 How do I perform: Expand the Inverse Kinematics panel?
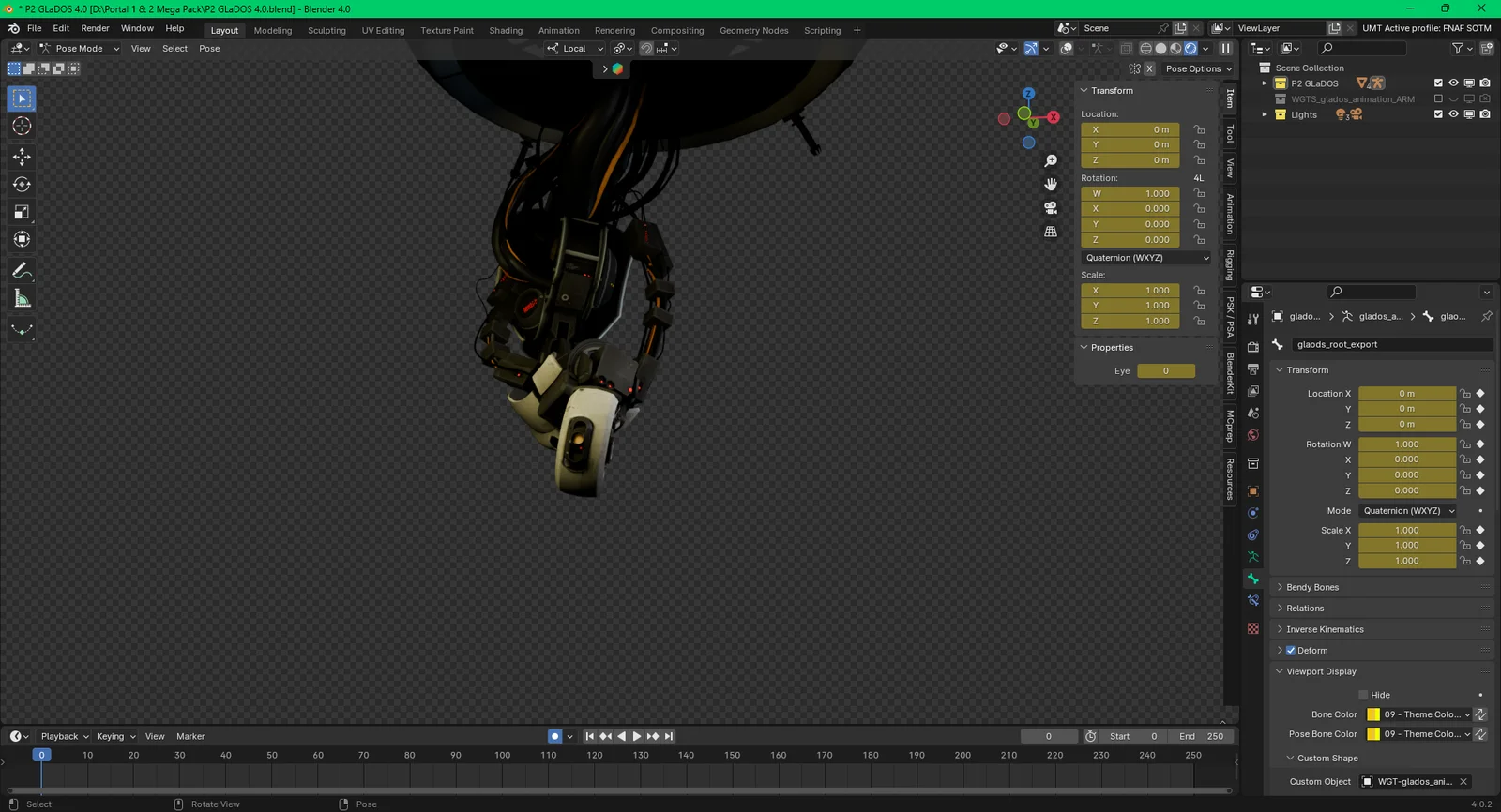pos(1325,629)
